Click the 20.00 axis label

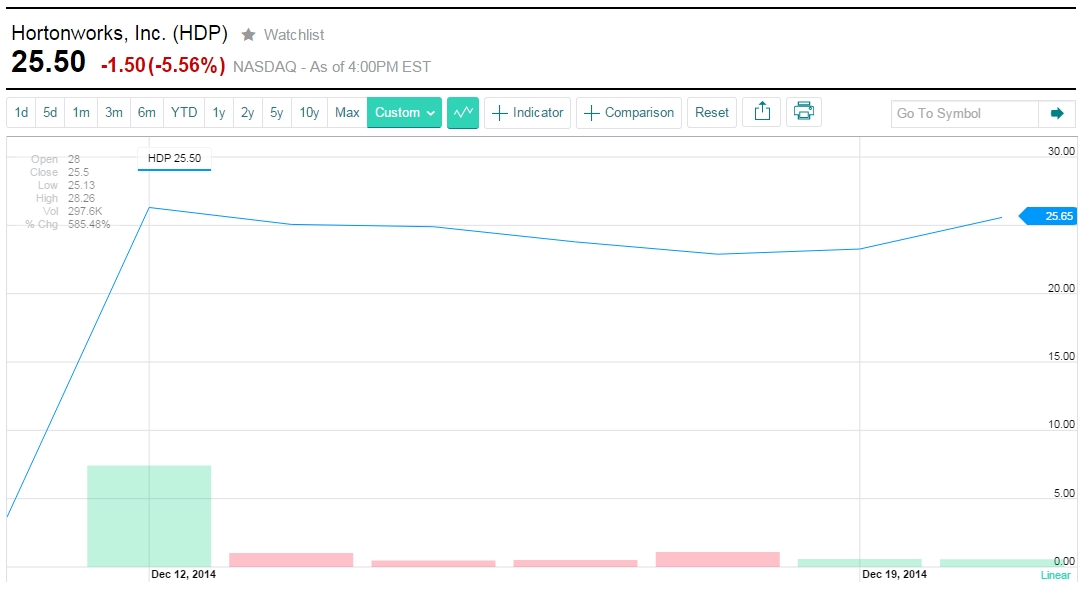(x=1061, y=288)
